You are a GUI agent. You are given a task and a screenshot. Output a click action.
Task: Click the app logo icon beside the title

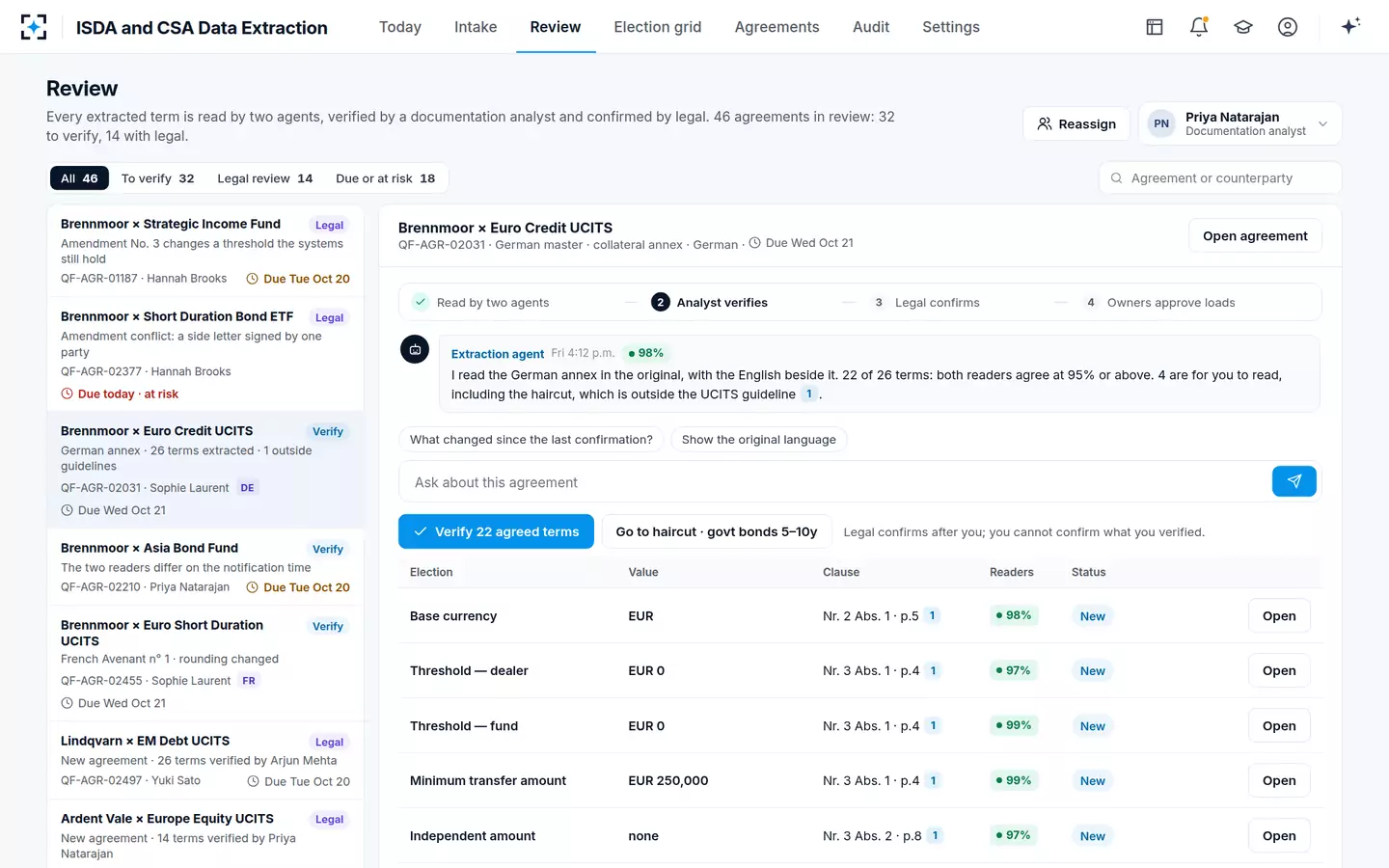click(x=34, y=27)
